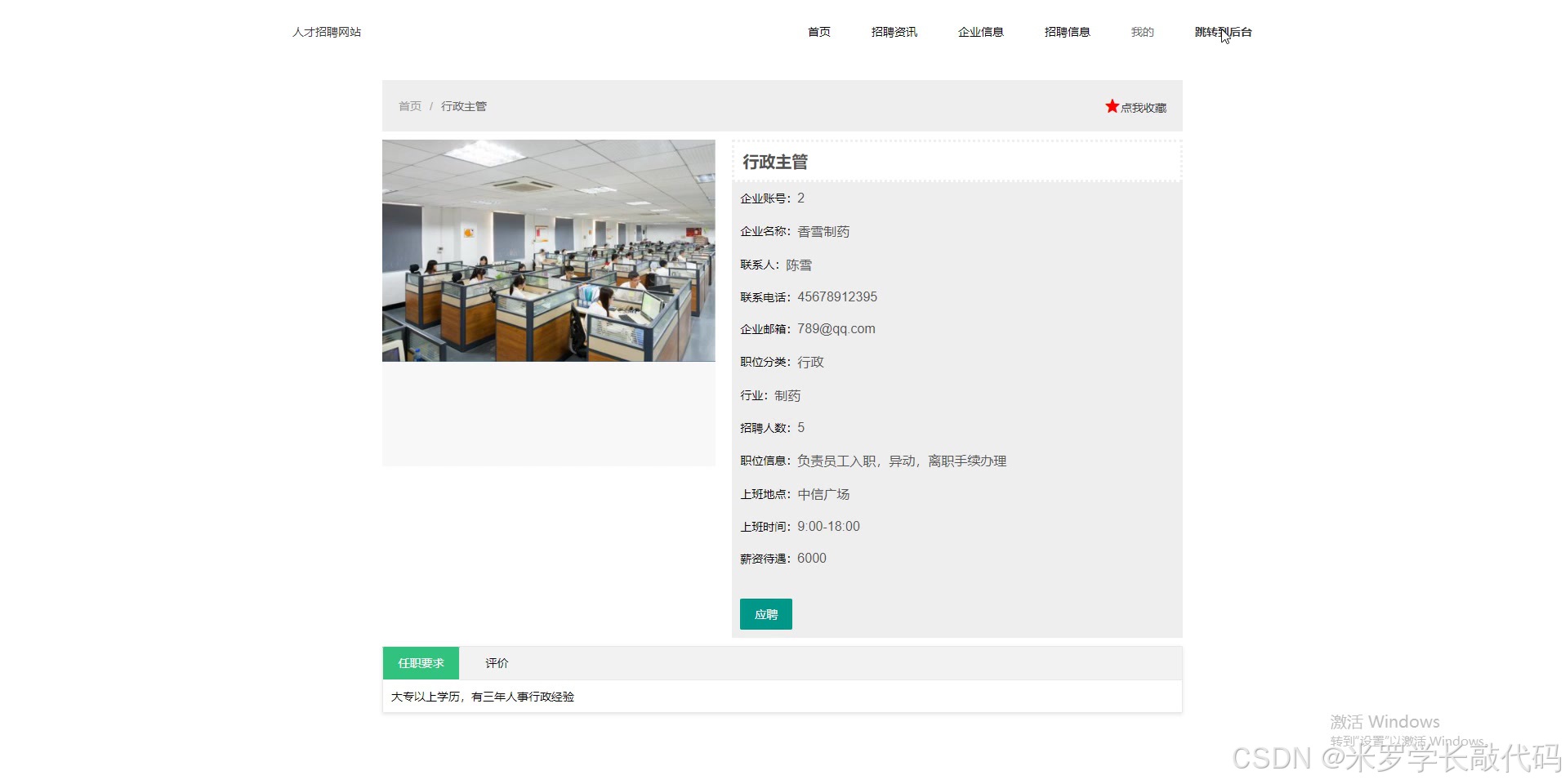Click the 人才招聘网站 site title

pyautogui.click(x=326, y=32)
